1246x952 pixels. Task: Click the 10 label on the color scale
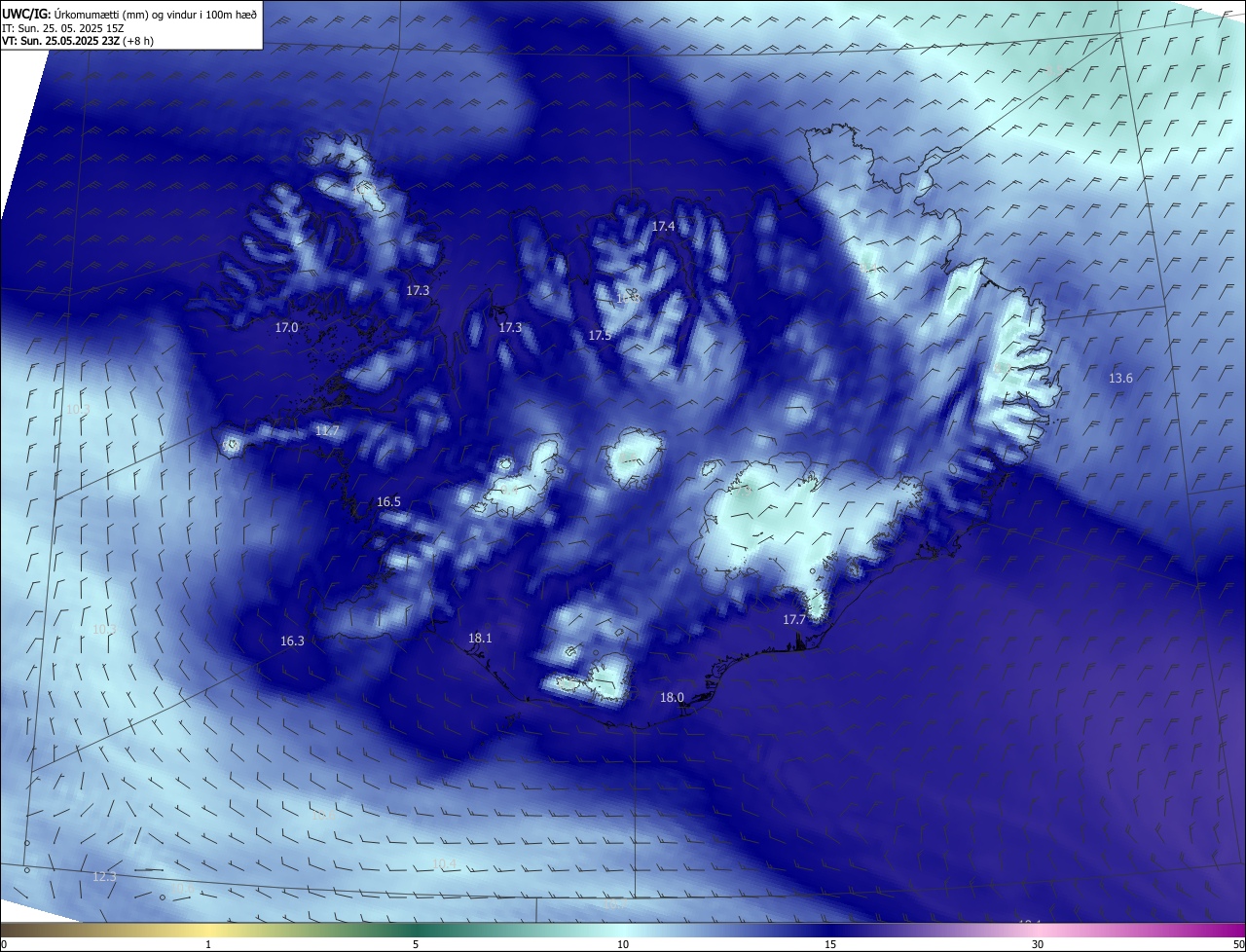(x=623, y=945)
